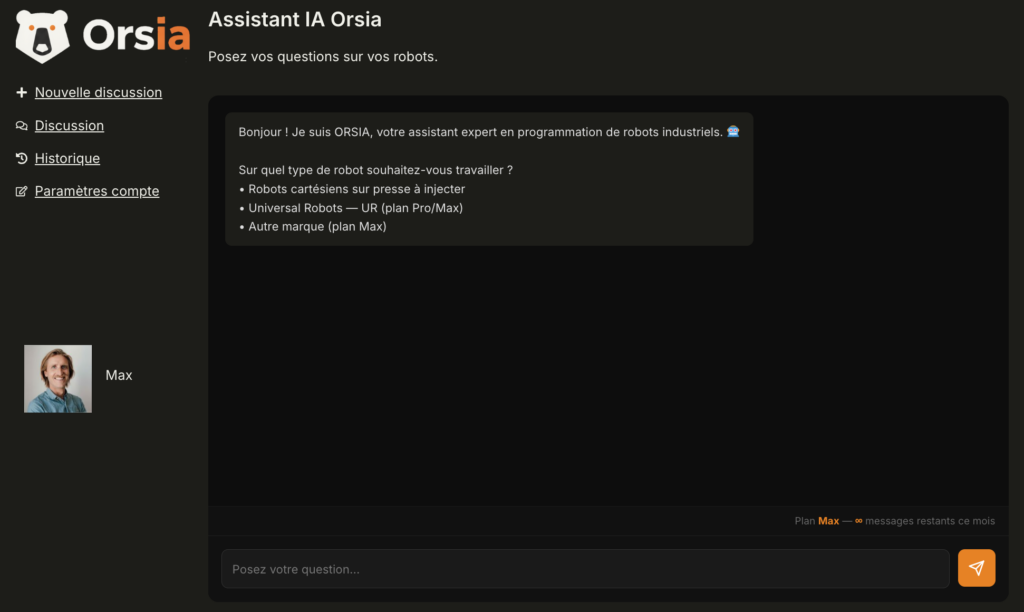Start a new chat via Nouvelle discussion link

coord(98,93)
